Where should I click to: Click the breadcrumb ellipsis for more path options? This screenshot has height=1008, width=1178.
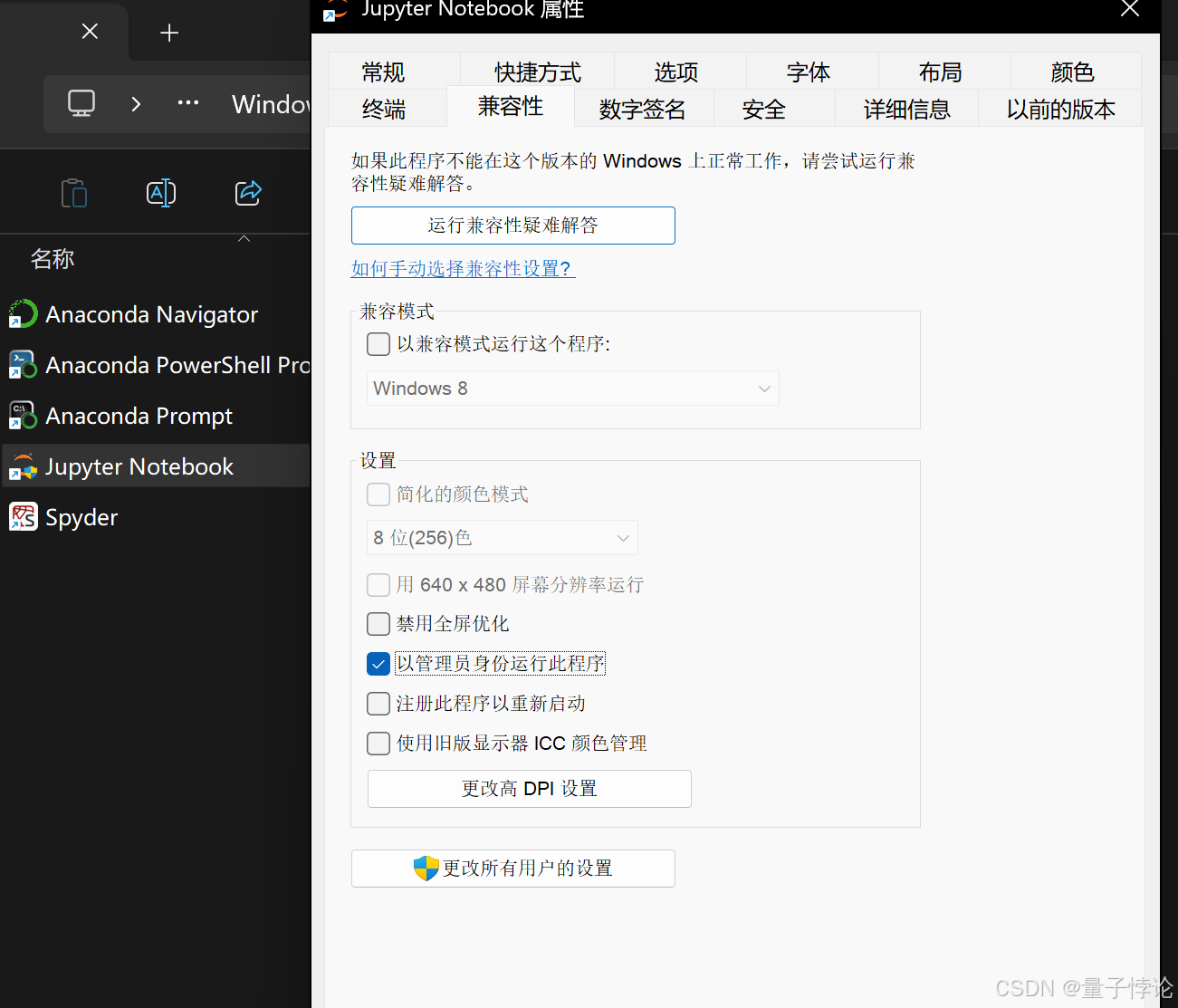click(187, 103)
